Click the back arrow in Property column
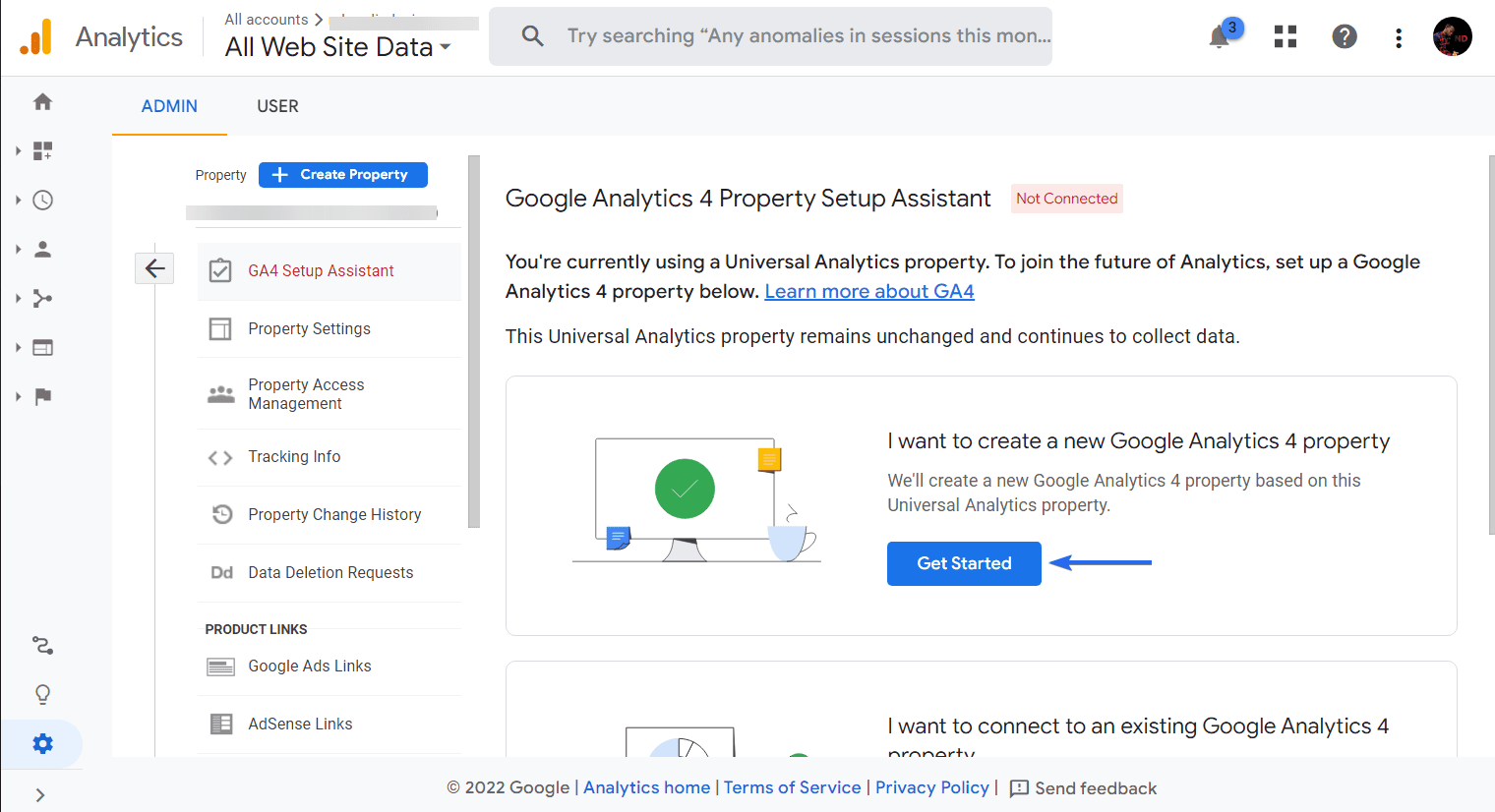Screen dimensions: 1495x812 coord(154,268)
